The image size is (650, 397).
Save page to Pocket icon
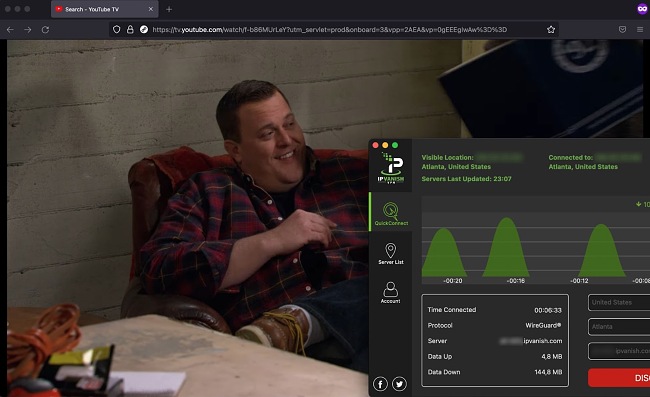click(622, 29)
